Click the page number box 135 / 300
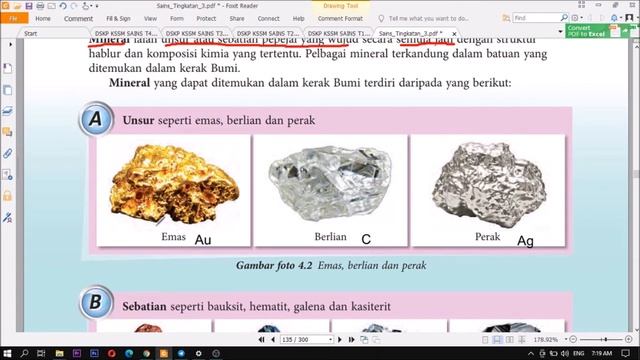640x360 pixels. [x=306, y=340]
